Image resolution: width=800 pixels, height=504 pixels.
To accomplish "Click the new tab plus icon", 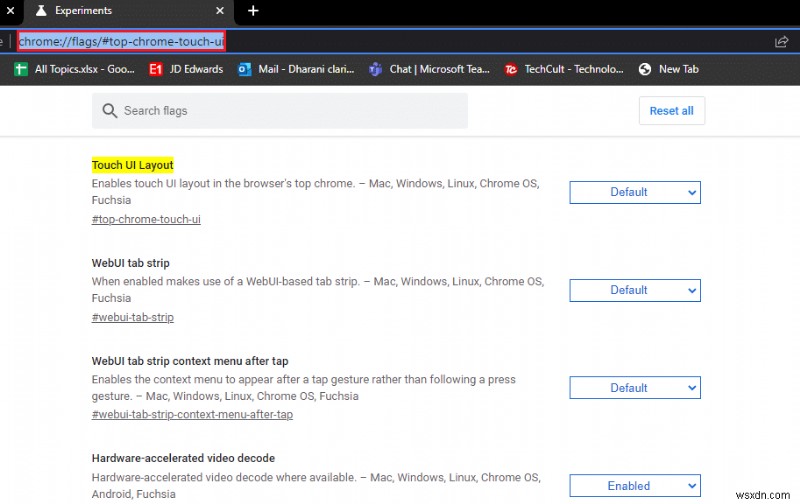I will 253,11.
